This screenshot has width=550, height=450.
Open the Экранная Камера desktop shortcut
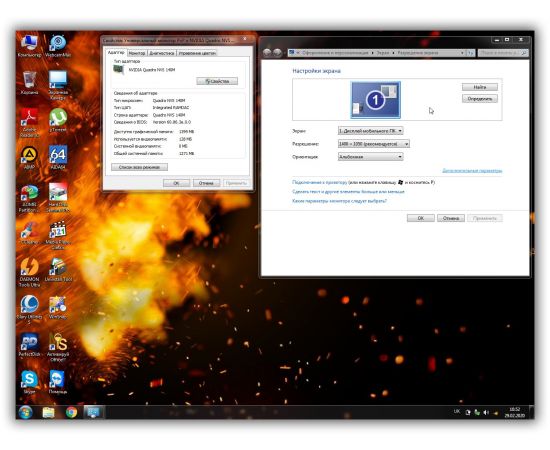(x=58, y=85)
